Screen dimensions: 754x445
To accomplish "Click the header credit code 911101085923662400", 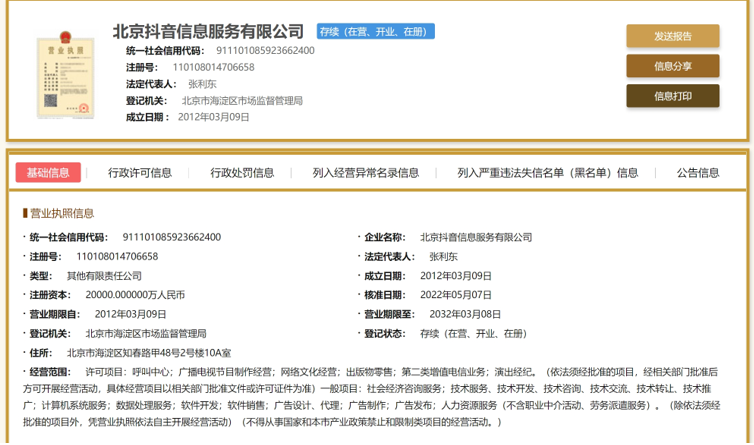I will tap(265, 51).
